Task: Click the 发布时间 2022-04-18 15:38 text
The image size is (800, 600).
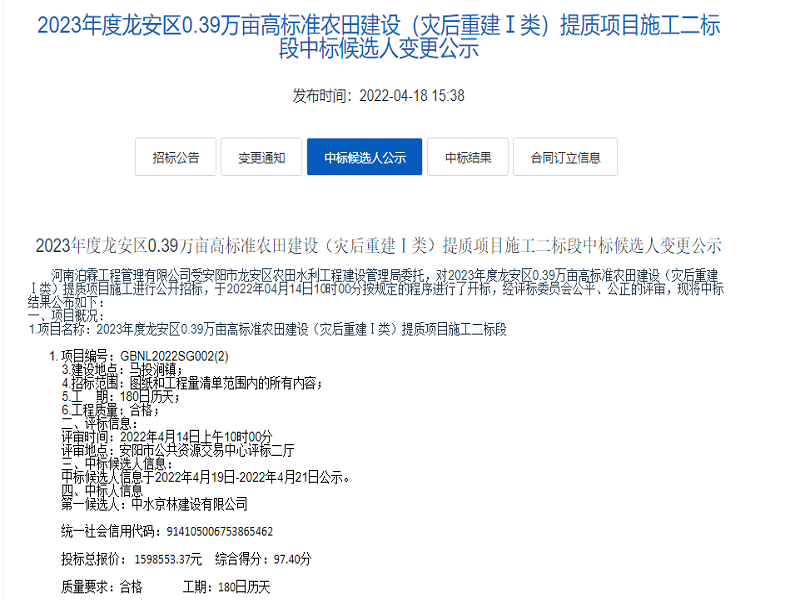Action: [378, 96]
